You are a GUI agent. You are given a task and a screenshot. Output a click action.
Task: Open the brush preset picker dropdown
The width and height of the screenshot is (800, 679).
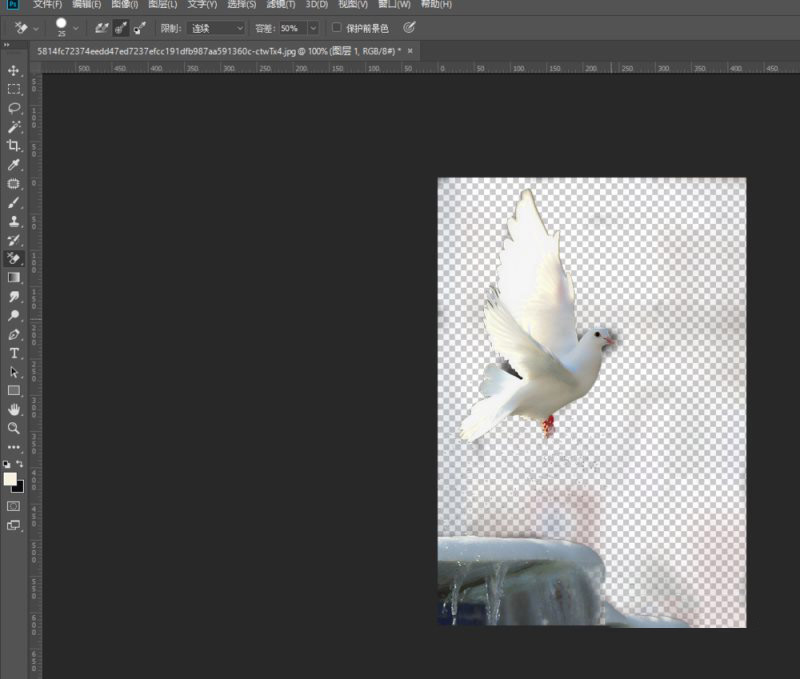click(77, 28)
